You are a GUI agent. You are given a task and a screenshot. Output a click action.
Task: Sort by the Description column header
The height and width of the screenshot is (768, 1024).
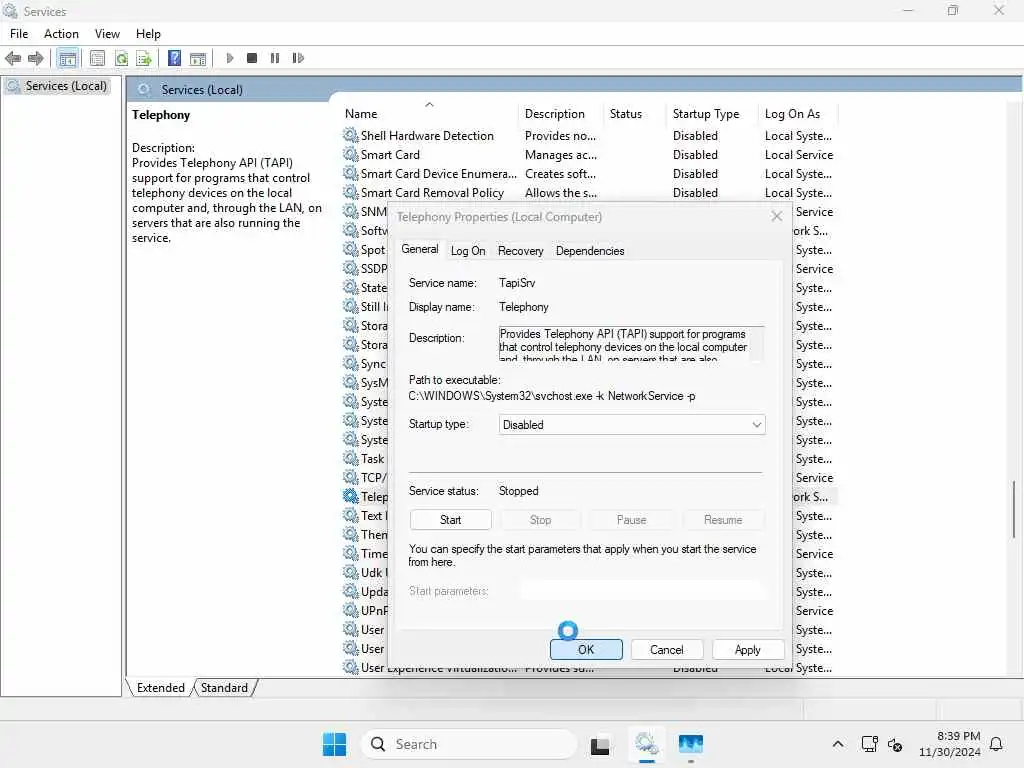tap(562, 114)
